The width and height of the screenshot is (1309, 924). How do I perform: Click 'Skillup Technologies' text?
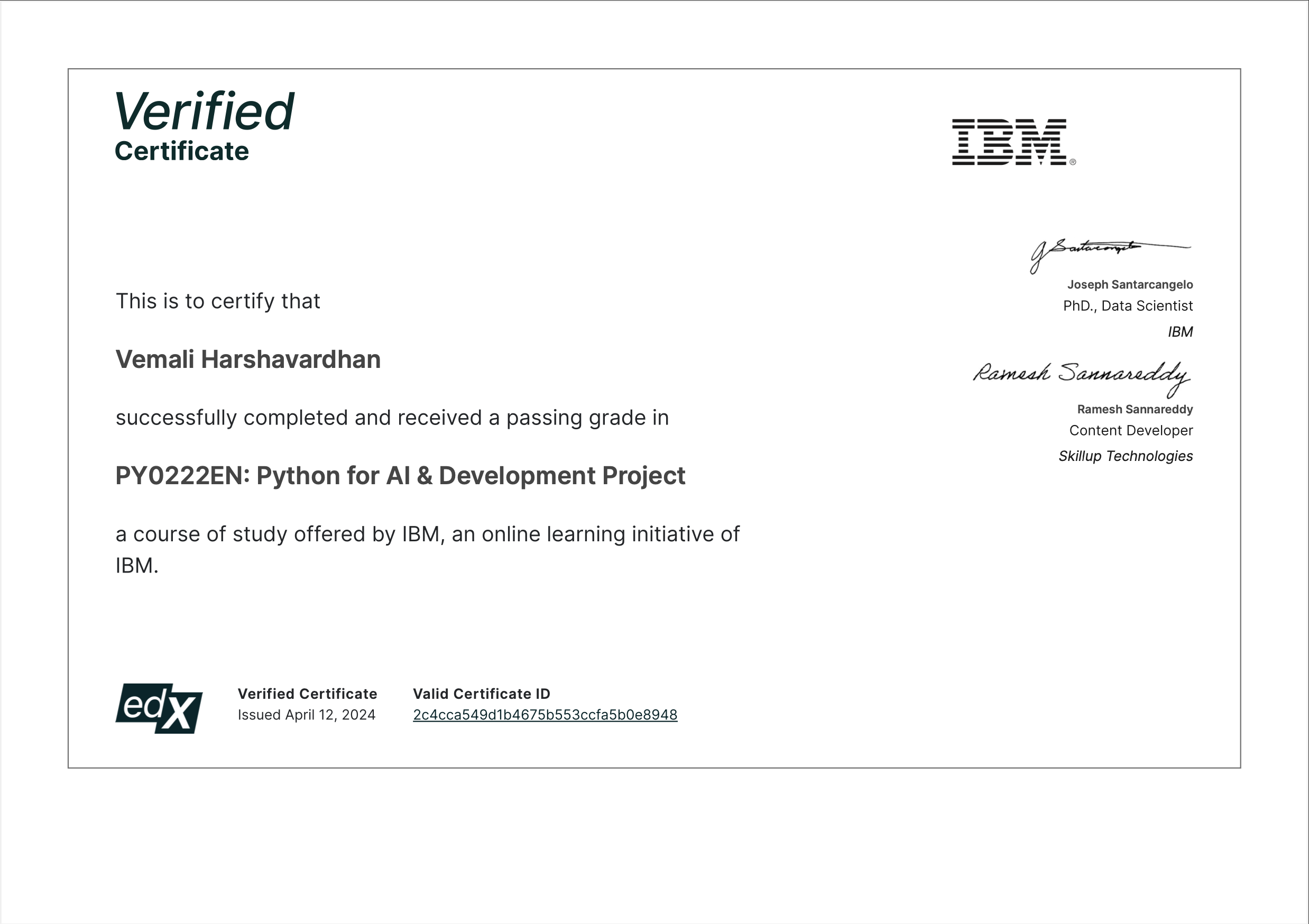1126,456
